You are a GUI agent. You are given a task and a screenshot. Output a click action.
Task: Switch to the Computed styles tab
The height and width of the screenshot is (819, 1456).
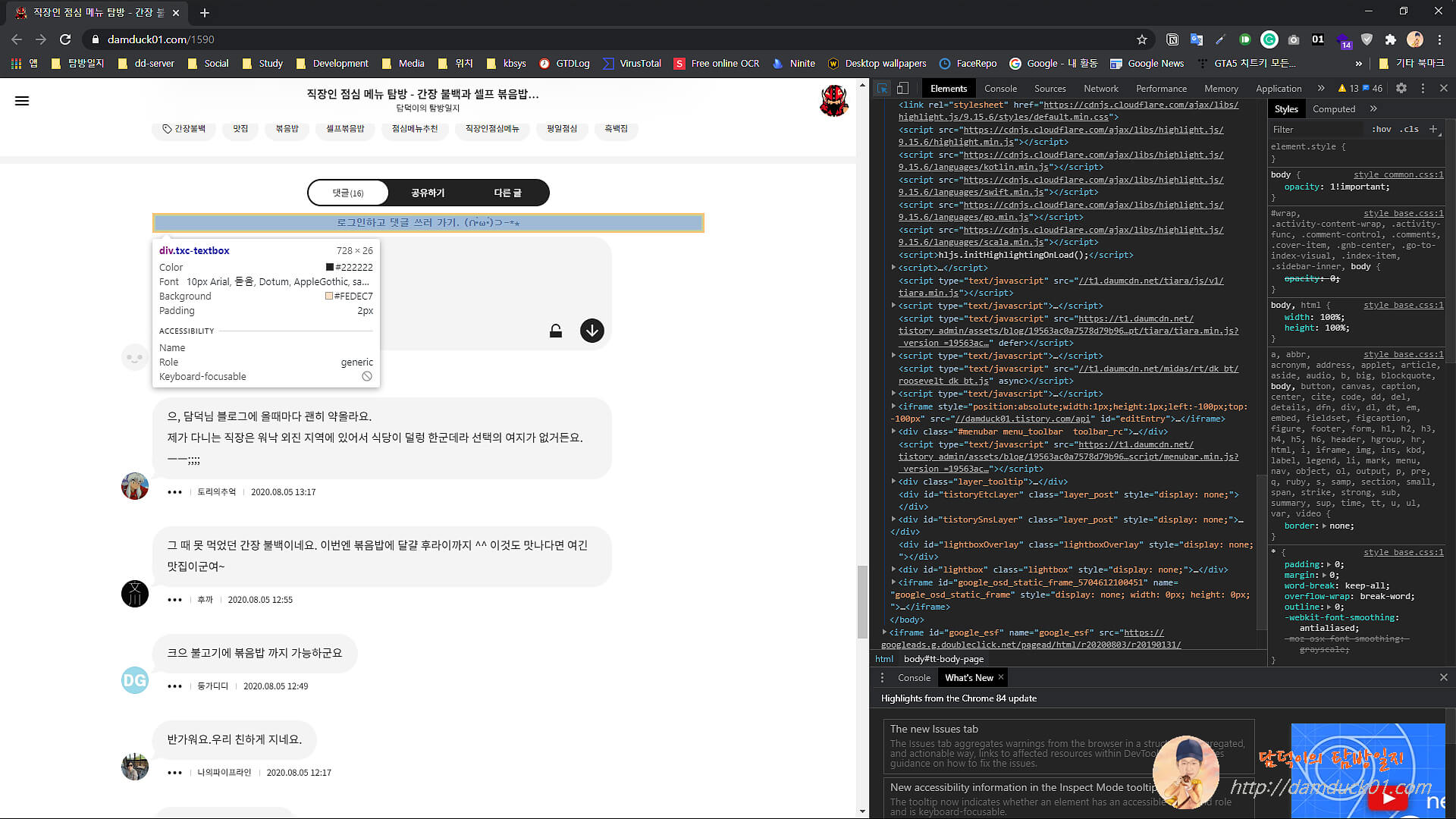pos(1333,109)
